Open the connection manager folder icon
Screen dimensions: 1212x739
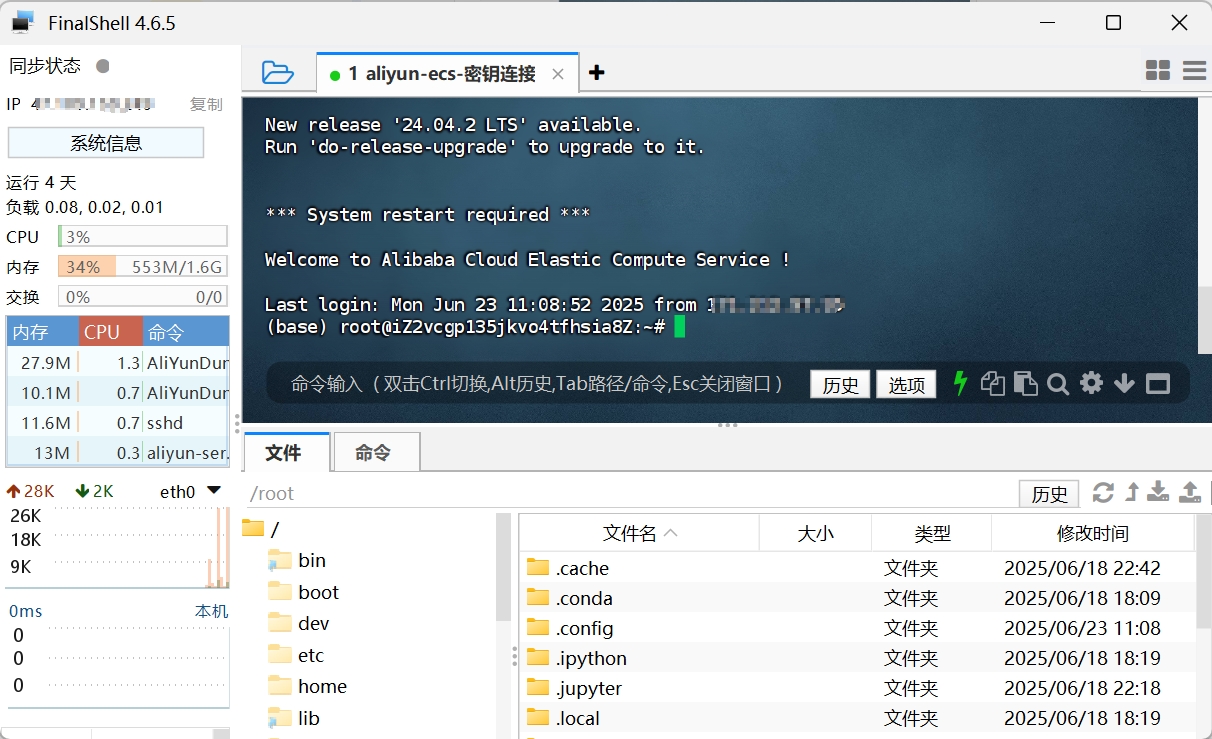click(277, 72)
